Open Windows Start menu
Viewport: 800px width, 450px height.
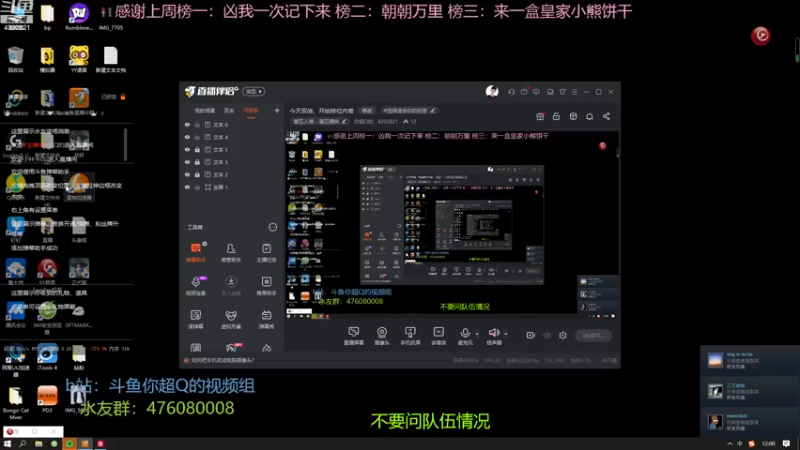[8, 444]
